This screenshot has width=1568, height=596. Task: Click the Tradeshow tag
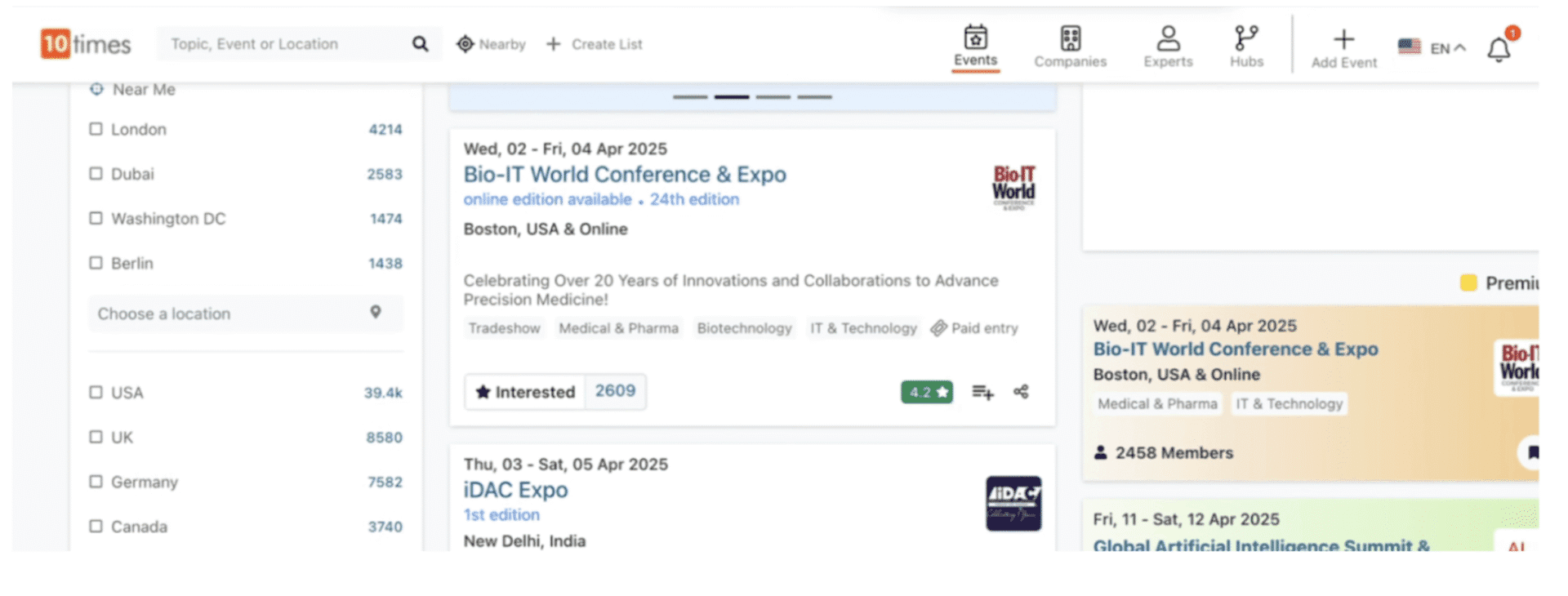(505, 328)
